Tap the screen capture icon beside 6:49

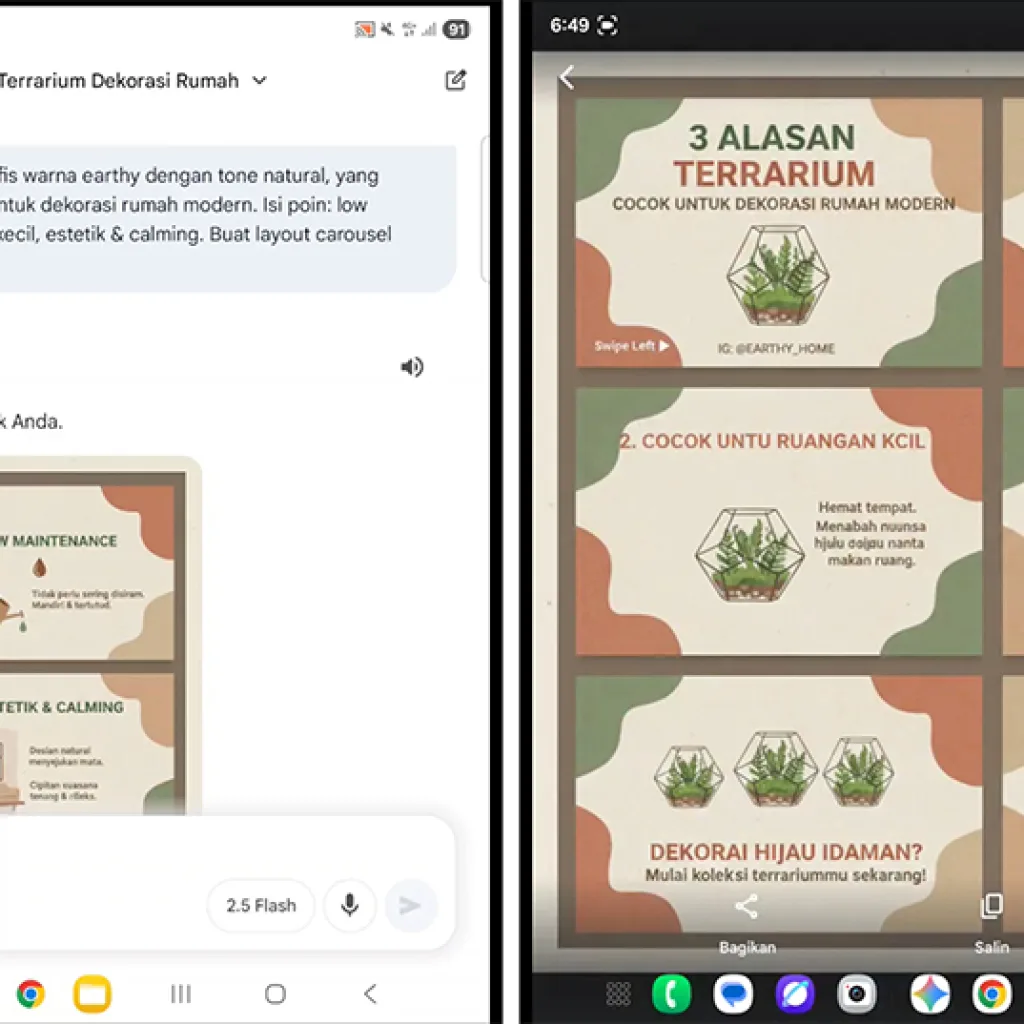tap(607, 25)
